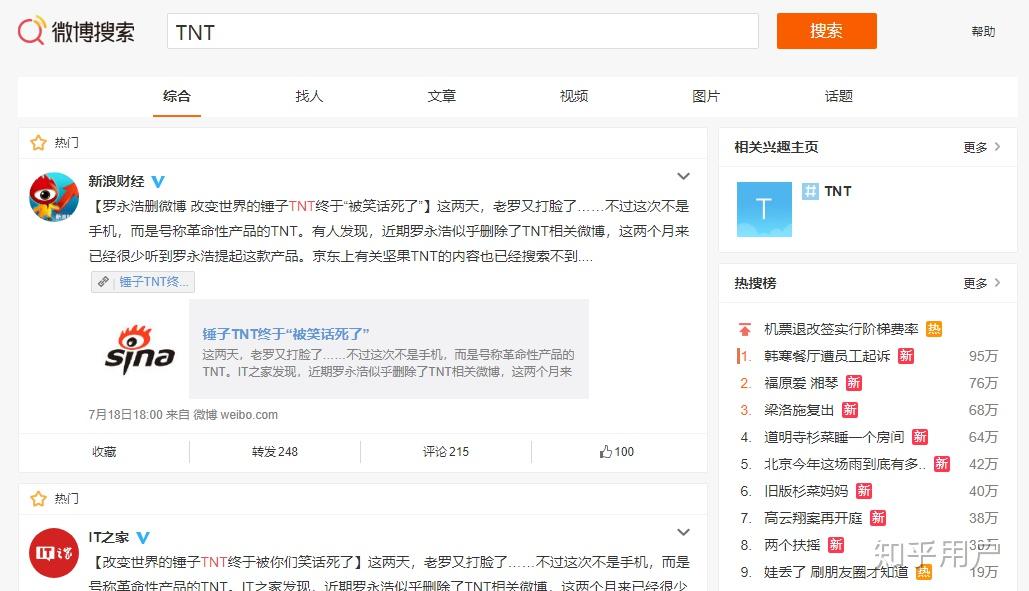Open 更多 in the 热搜榜 section
The height and width of the screenshot is (591, 1029).
tap(979, 283)
